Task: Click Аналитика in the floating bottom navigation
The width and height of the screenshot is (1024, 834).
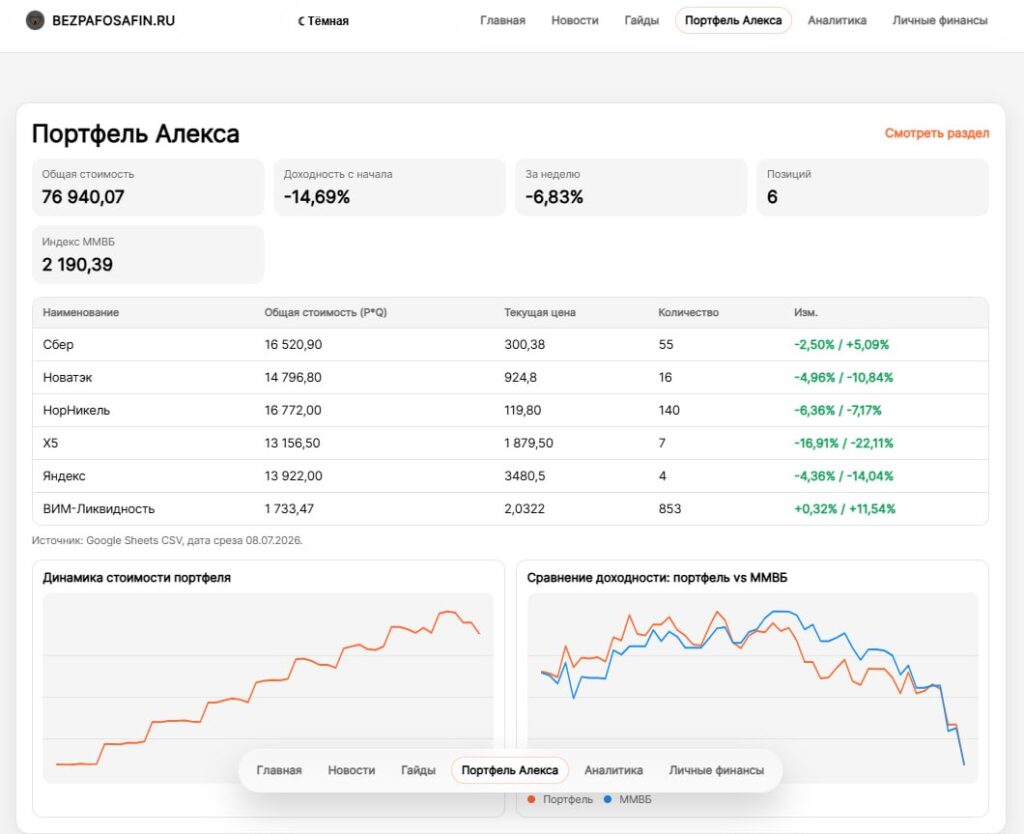Action: coord(613,770)
